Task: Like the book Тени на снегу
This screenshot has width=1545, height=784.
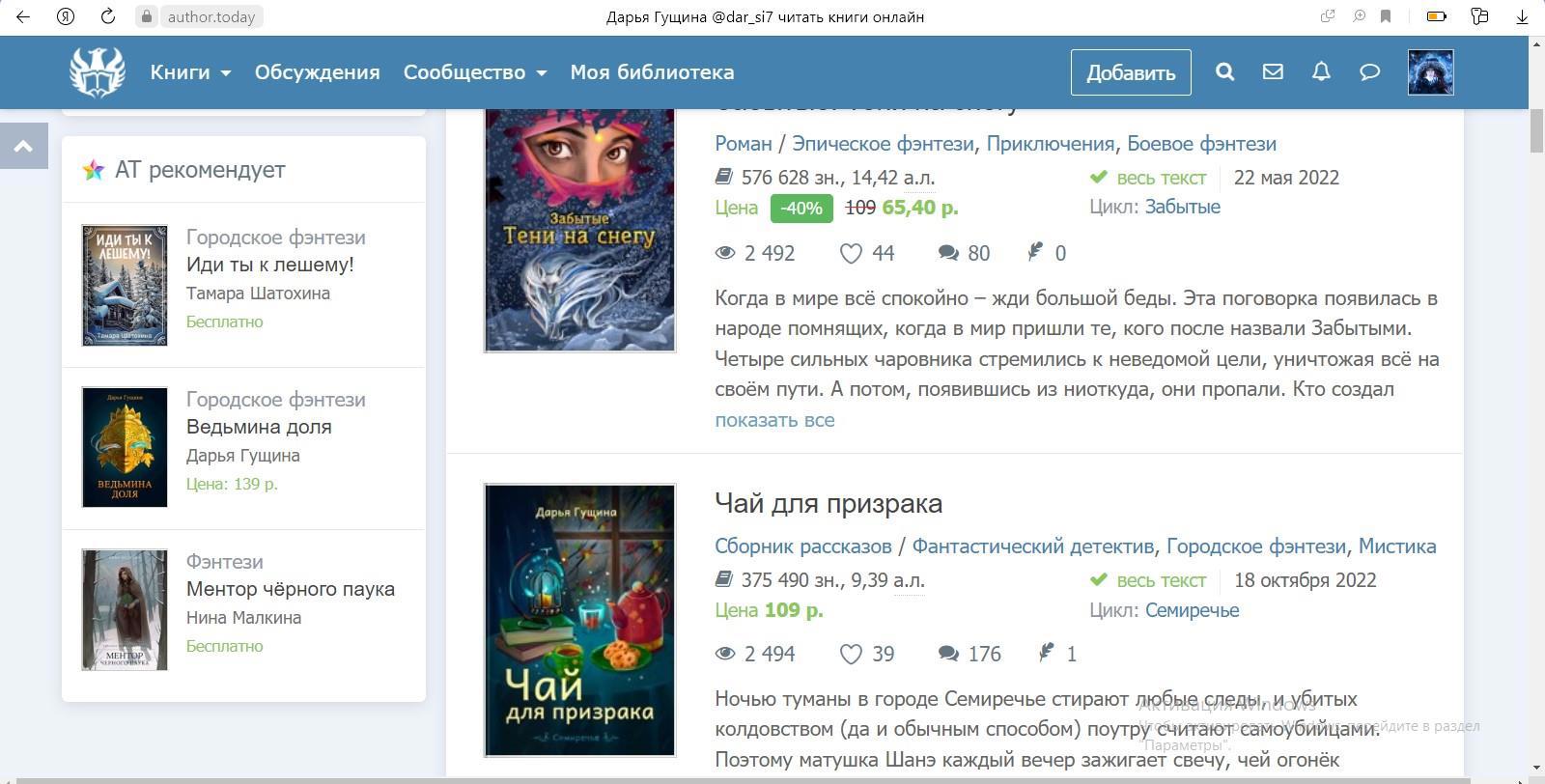Action: tap(851, 253)
